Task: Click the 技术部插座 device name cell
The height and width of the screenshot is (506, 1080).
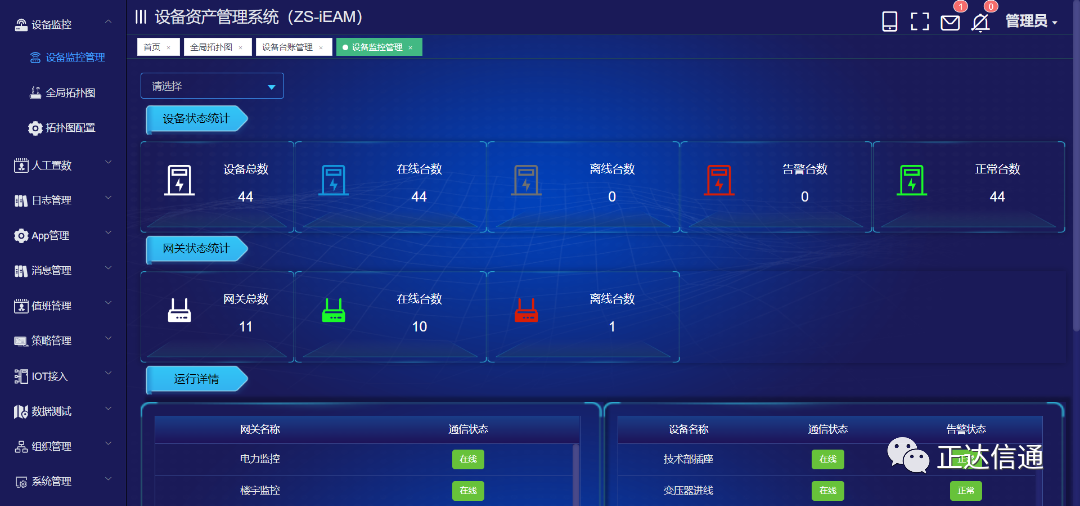Action: point(688,459)
